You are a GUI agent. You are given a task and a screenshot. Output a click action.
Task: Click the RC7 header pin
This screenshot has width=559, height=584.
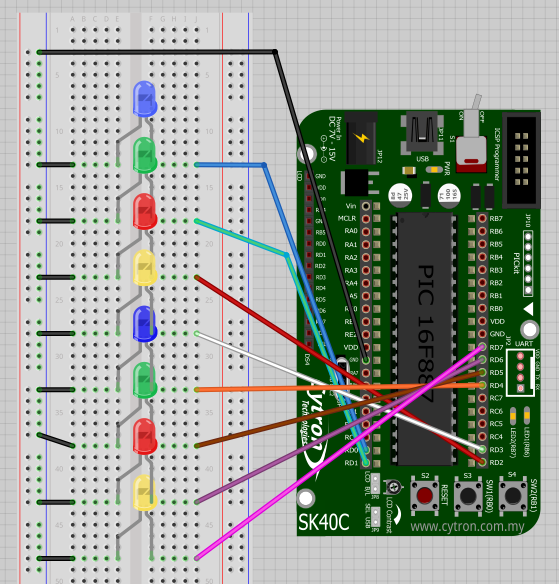(482, 398)
